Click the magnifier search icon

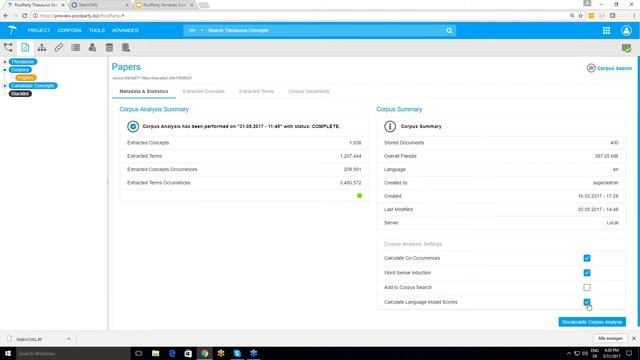[449, 31]
